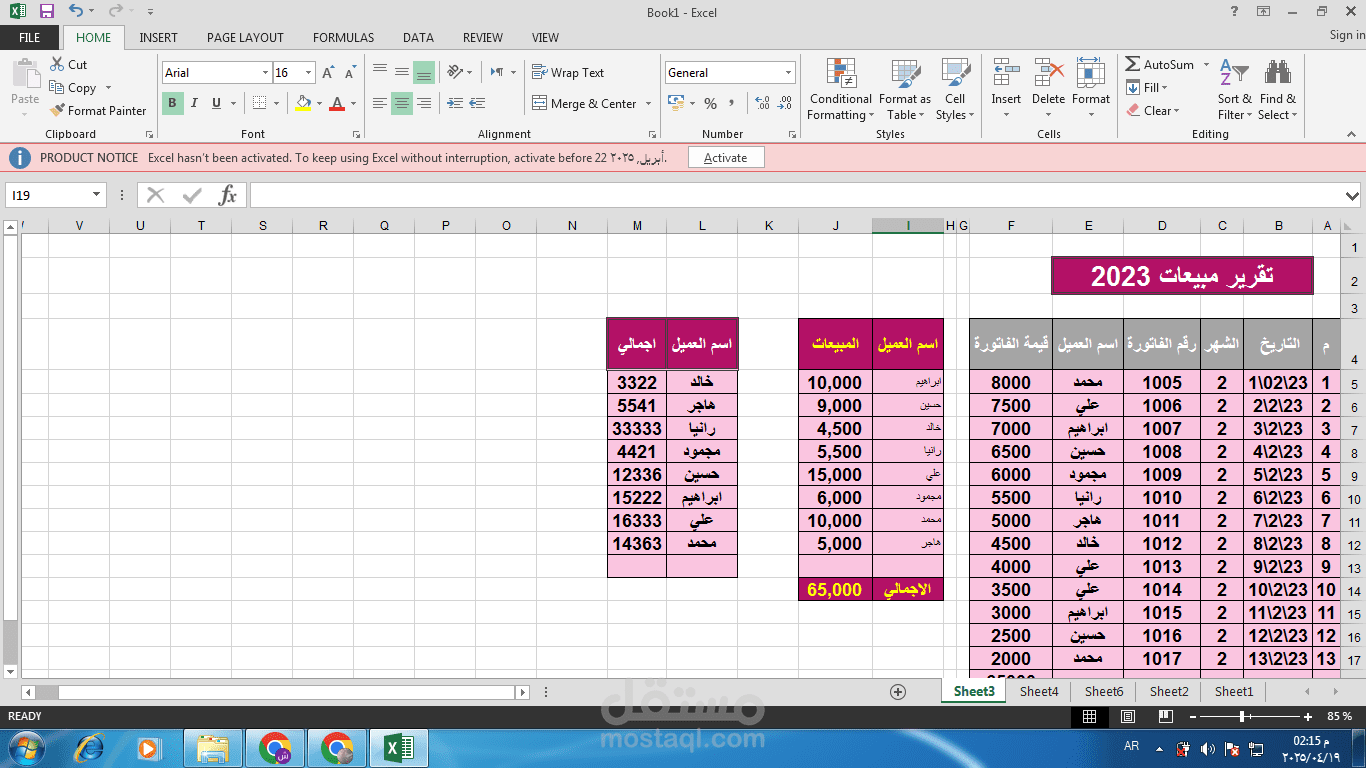Toggle Normal view in the status bar

[1090, 716]
